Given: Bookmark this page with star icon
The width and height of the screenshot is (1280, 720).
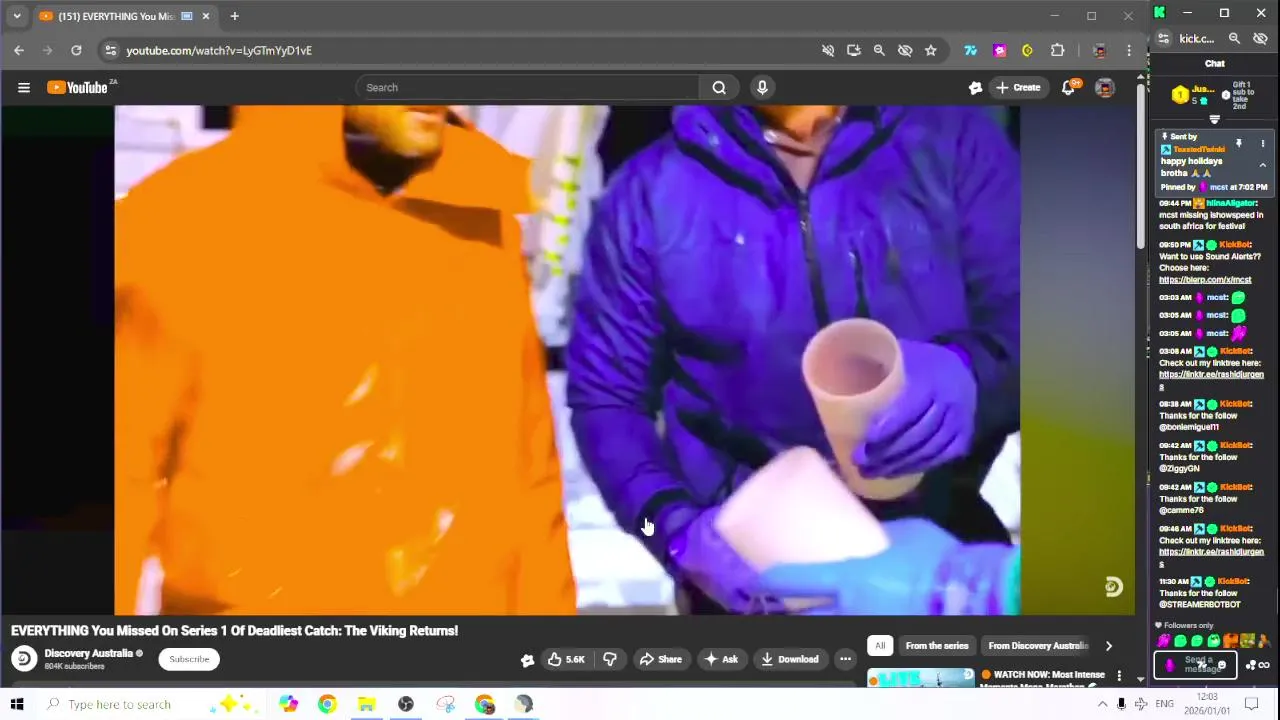Looking at the screenshot, I should [930, 51].
